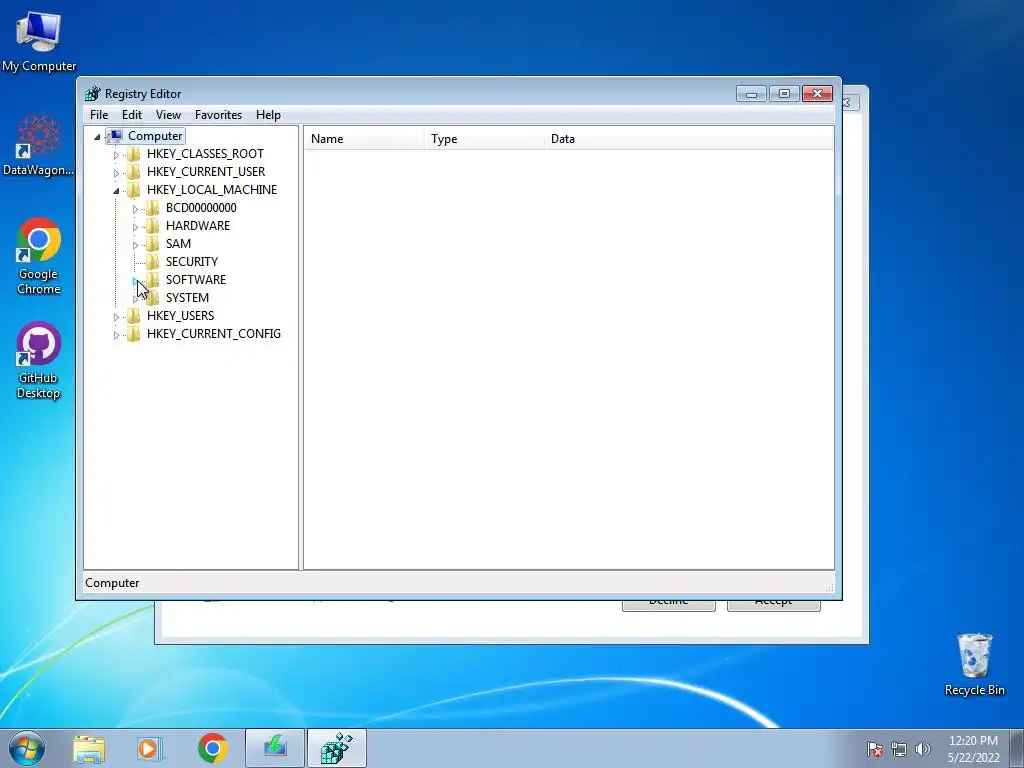The width and height of the screenshot is (1024, 768).
Task: Select HKEY_CURRENT_USER text label
Action: (206, 172)
